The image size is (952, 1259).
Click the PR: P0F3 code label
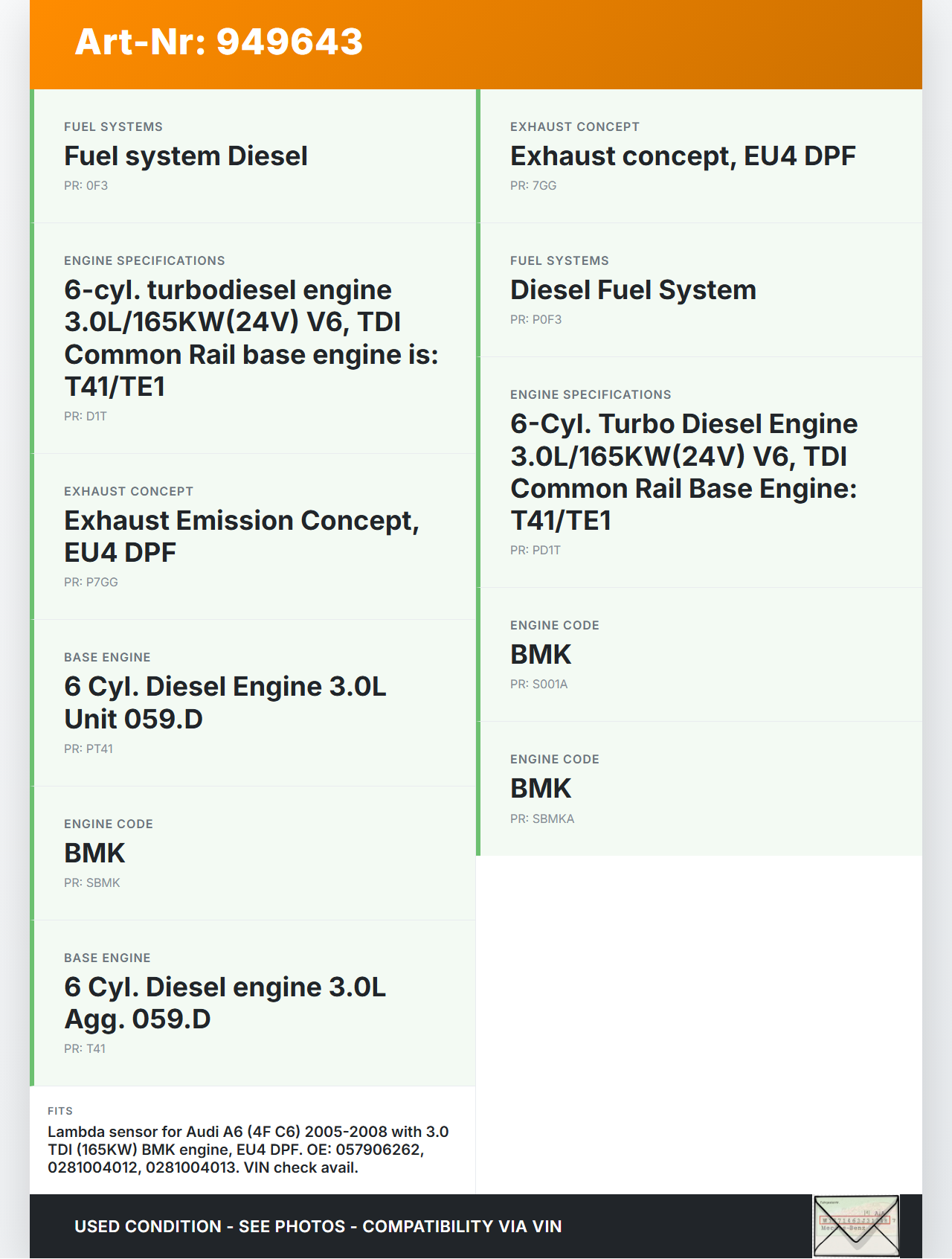click(535, 320)
